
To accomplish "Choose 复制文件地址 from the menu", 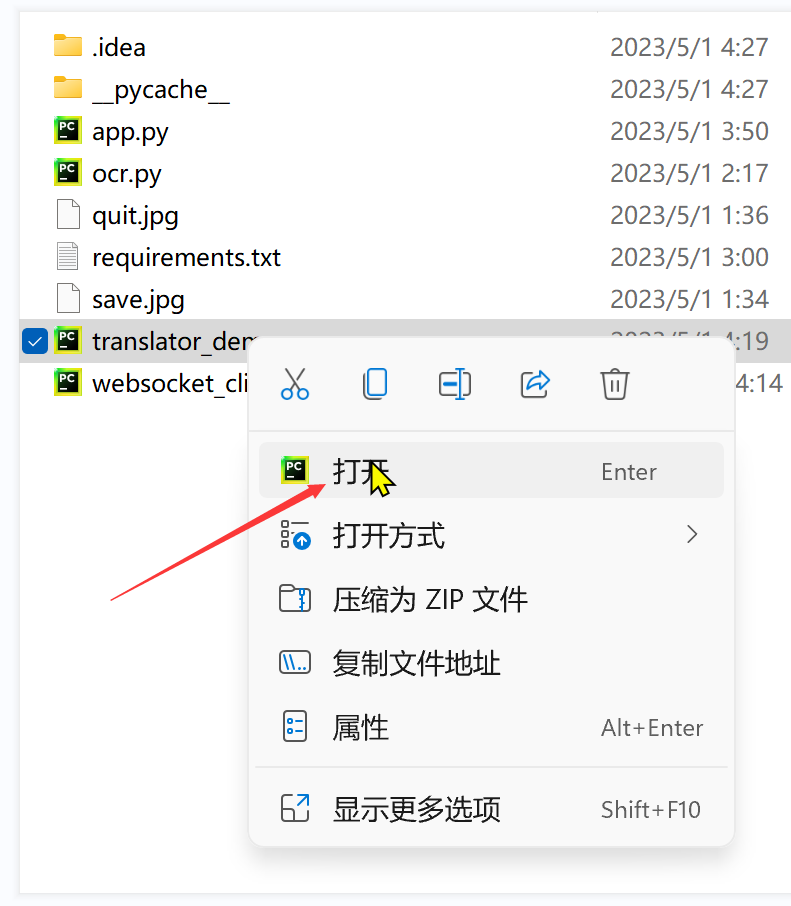I will [491, 663].
